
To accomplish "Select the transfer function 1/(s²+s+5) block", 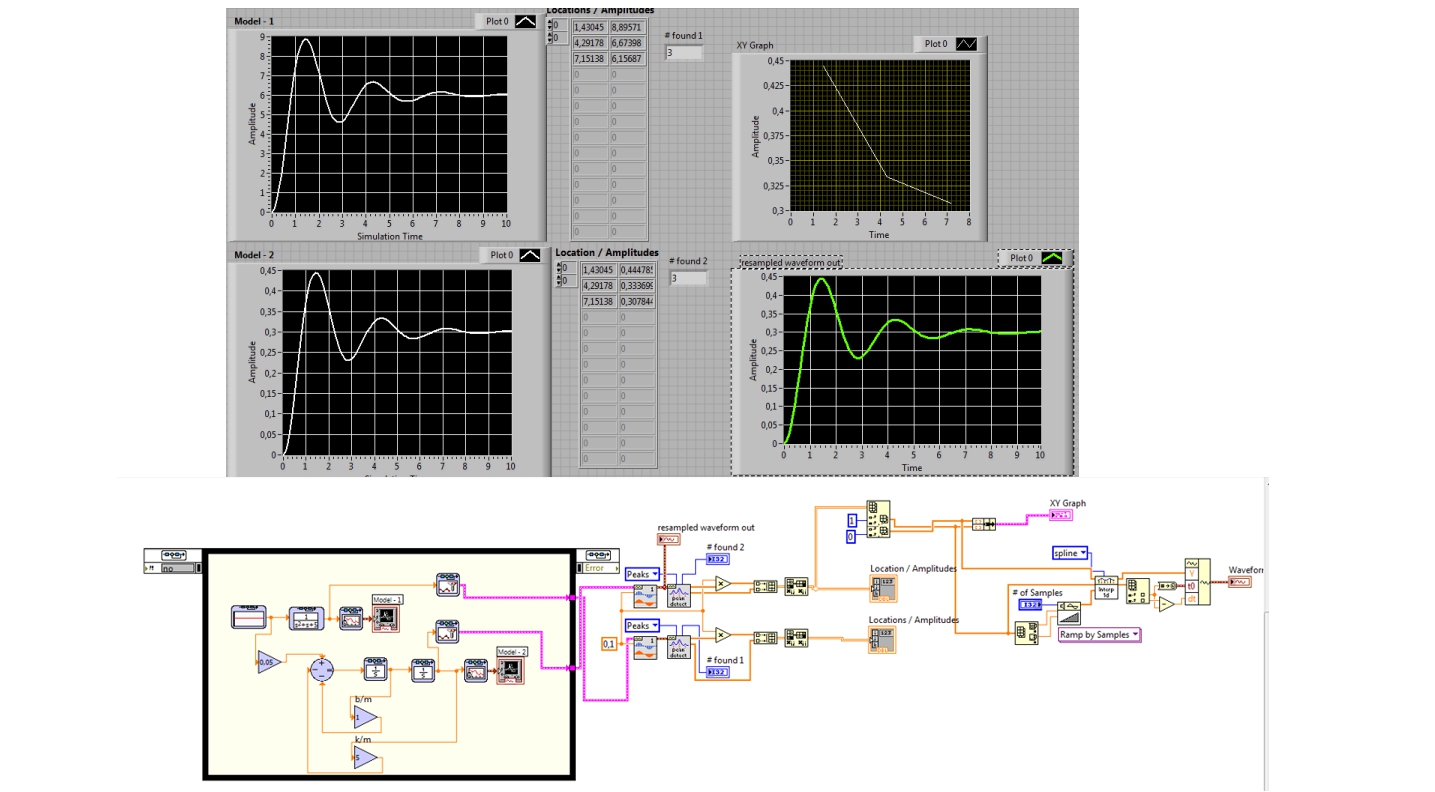I will point(305,619).
